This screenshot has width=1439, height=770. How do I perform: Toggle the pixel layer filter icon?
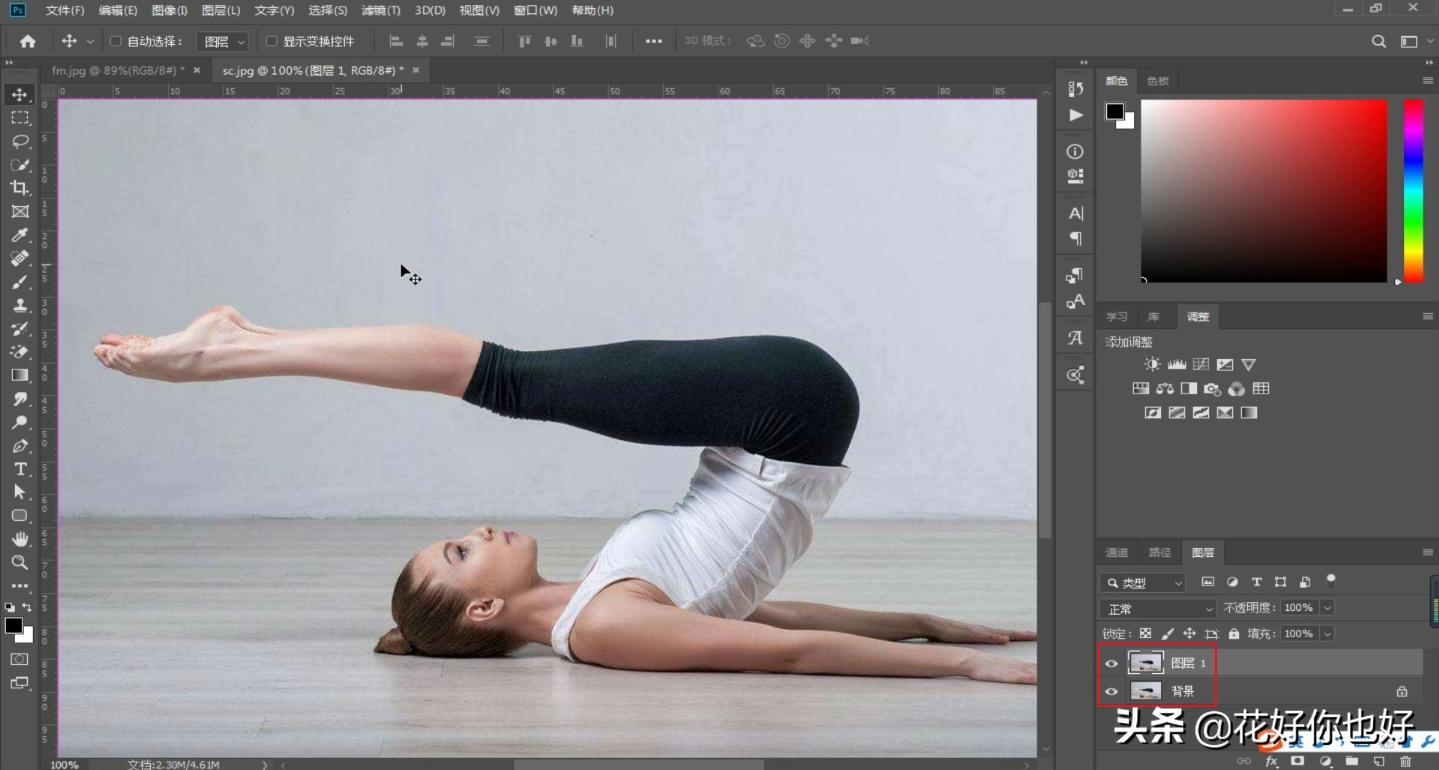pyautogui.click(x=1208, y=582)
